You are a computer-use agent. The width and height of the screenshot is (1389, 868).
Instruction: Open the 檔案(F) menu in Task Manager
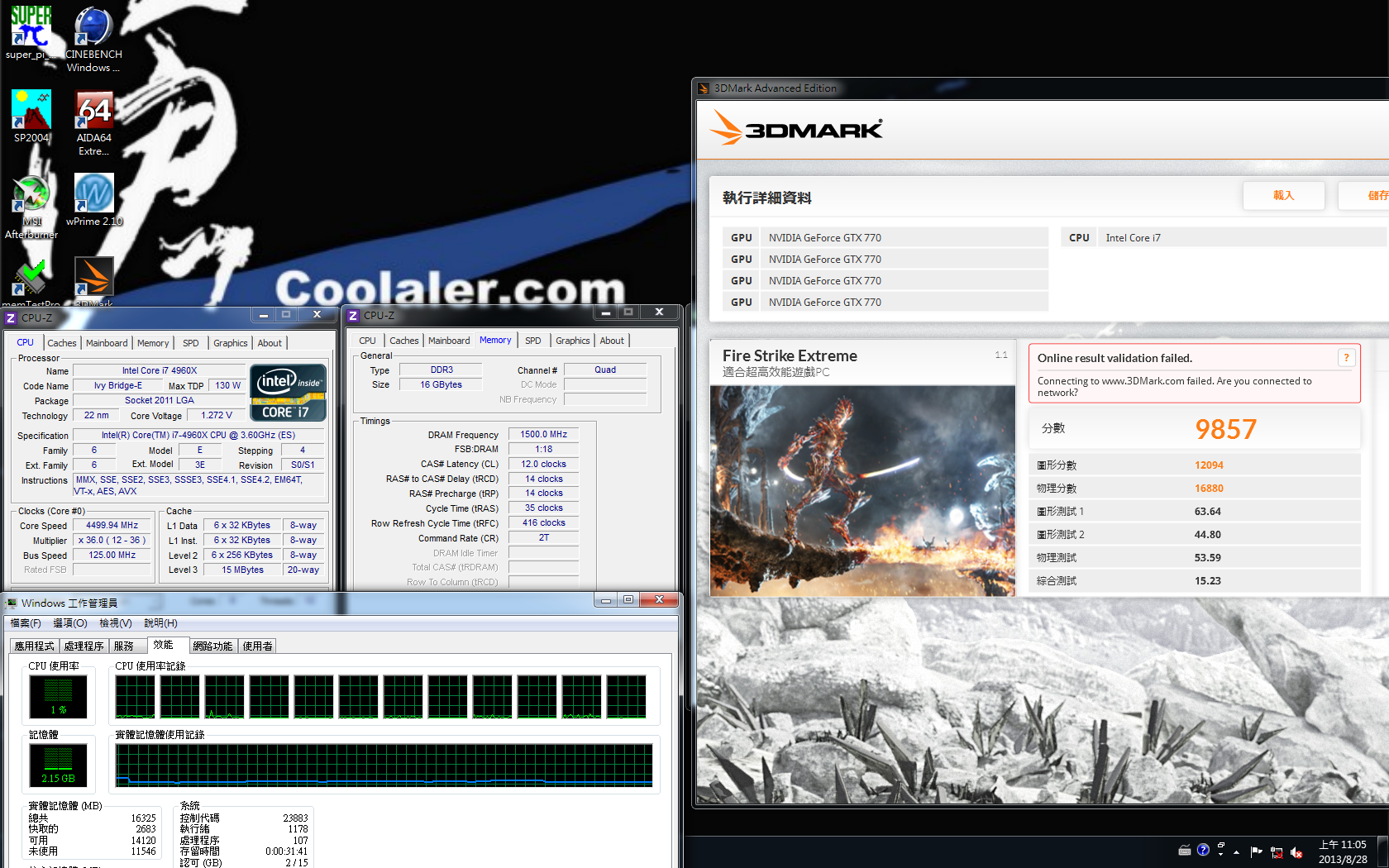pos(26,623)
